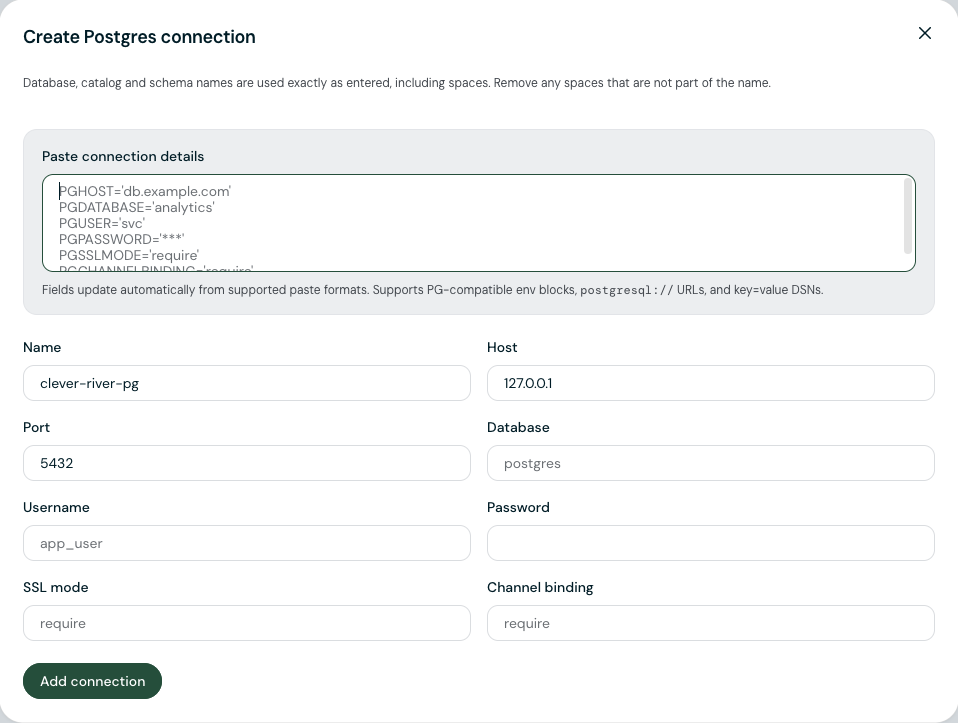
Task: Click the 'Database' label
Action: tap(518, 427)
